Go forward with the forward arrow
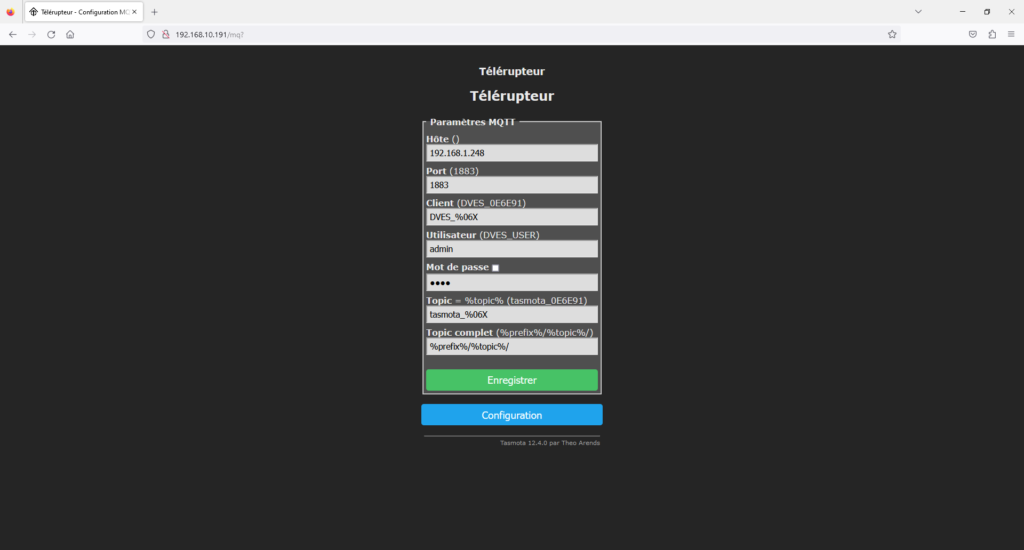1024x550 pixels. coord(32,35)
